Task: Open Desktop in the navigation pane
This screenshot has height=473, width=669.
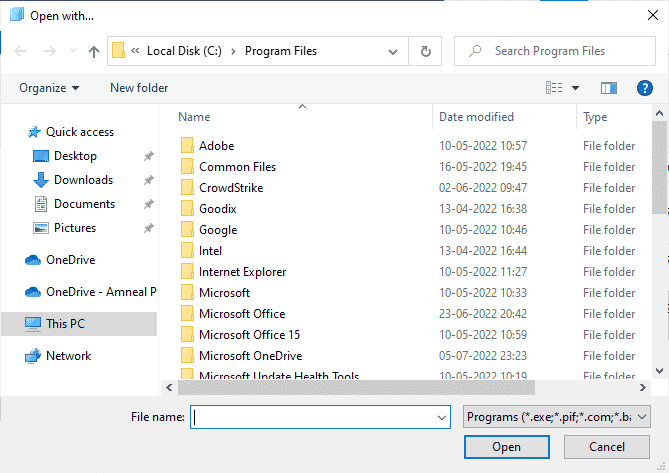Action: (75, 156)
